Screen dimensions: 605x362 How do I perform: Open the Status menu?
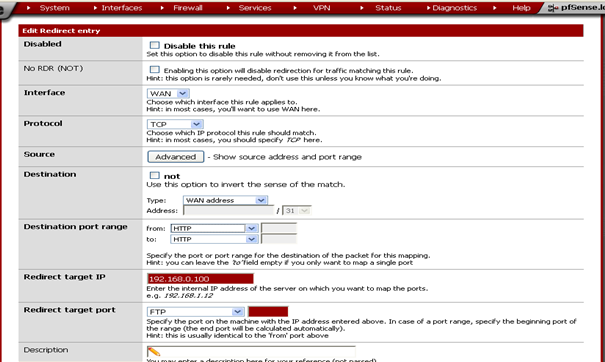pyautogui.click(x=388, y=8)
